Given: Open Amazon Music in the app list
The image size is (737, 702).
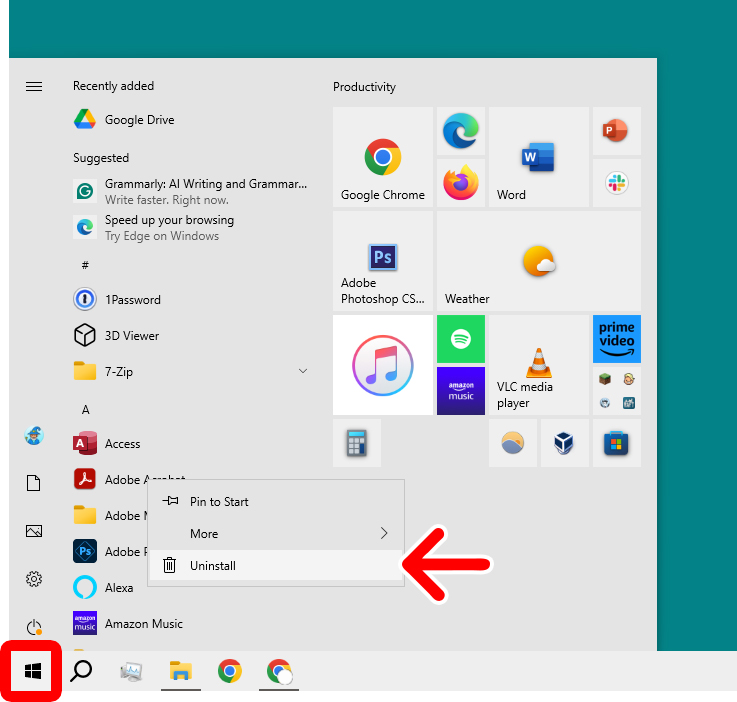Looking at the screenshot, I should point(190,624).
